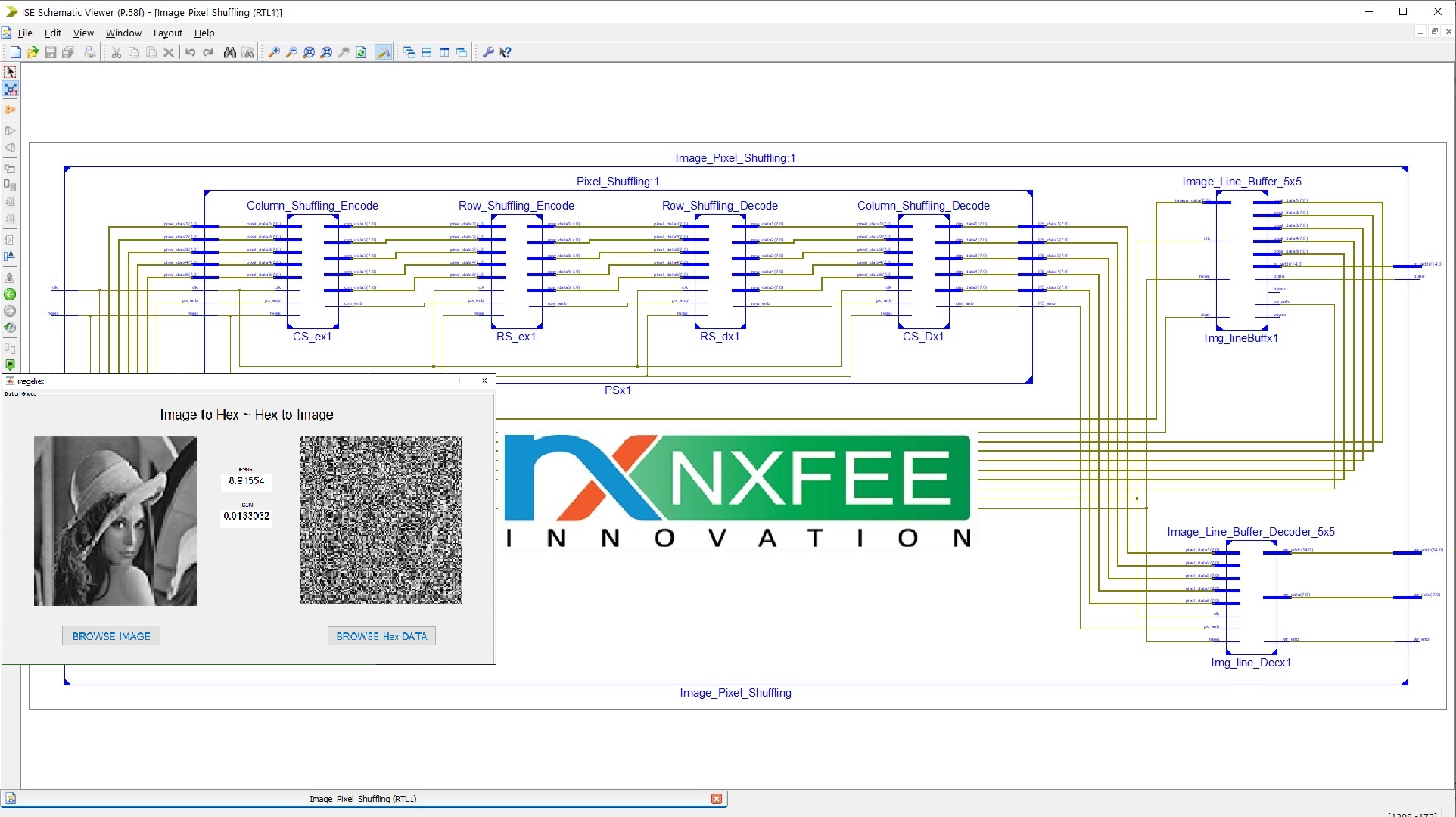Click the Cut scissors icon
Screen dimensions: 1456x817
(x=117, y=52)
